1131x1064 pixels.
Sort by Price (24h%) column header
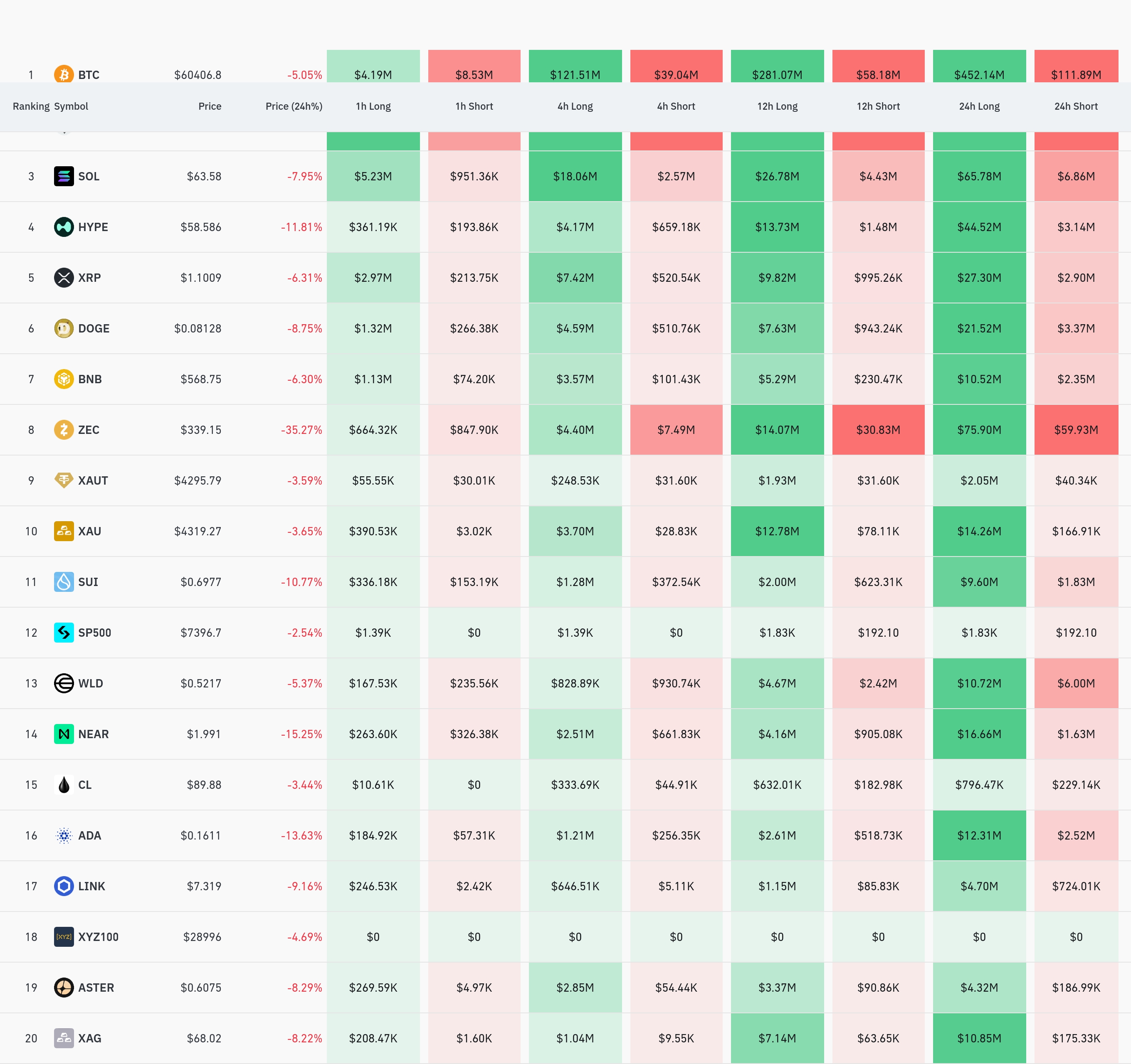tap(294, 106)
